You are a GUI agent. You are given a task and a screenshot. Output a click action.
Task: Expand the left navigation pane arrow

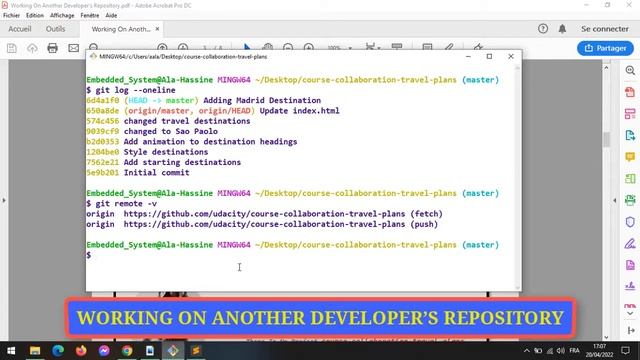pyautogui.click(x=4, y=200)
